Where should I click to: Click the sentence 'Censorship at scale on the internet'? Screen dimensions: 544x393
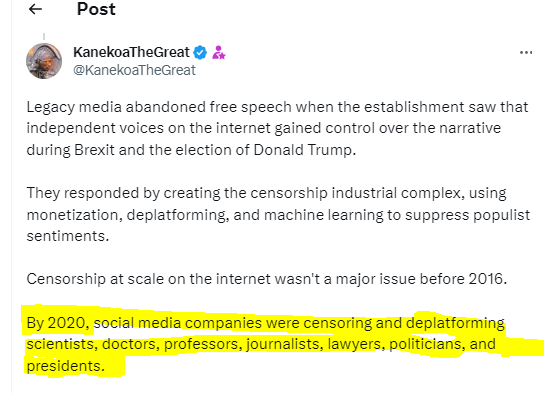[x=267, y=279]
